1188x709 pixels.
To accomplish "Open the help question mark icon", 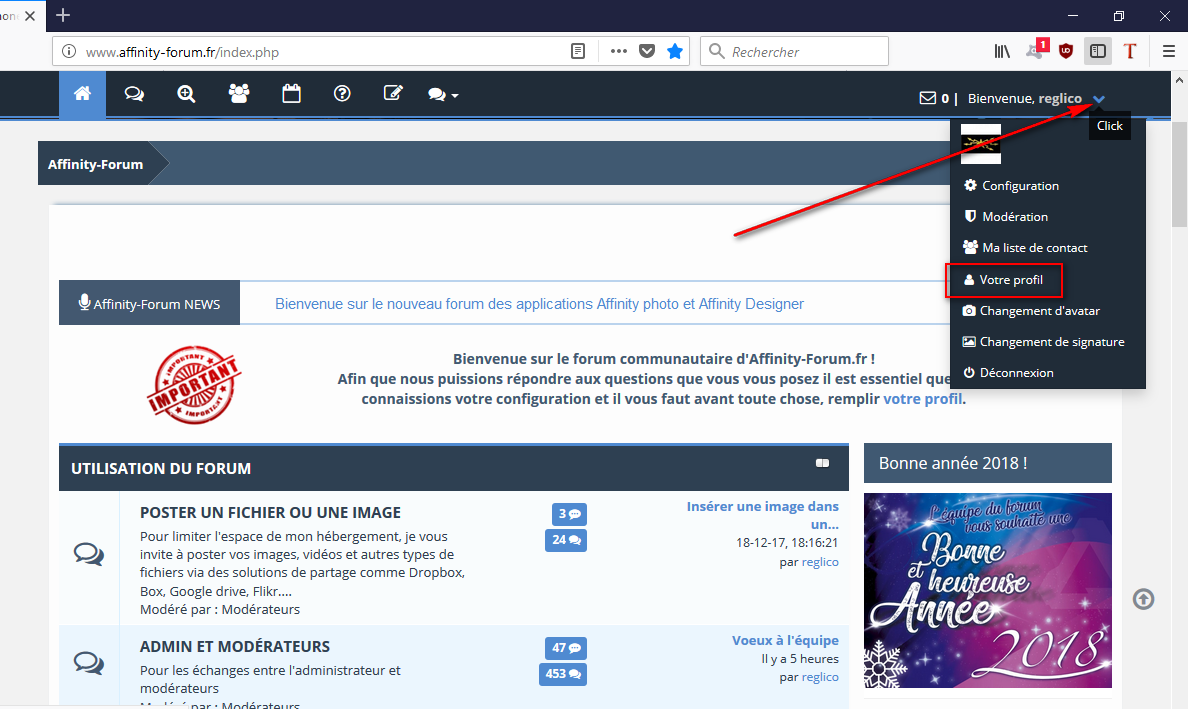I will click(x=342, y=94).
